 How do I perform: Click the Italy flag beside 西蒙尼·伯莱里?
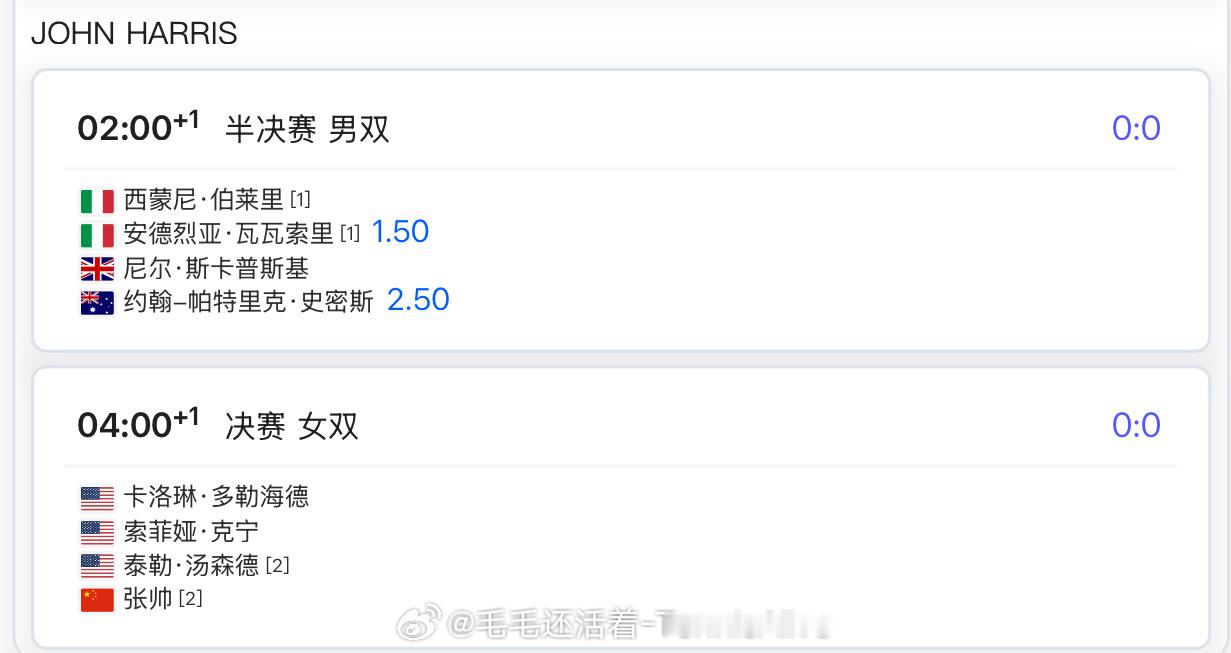pos(97,201)
